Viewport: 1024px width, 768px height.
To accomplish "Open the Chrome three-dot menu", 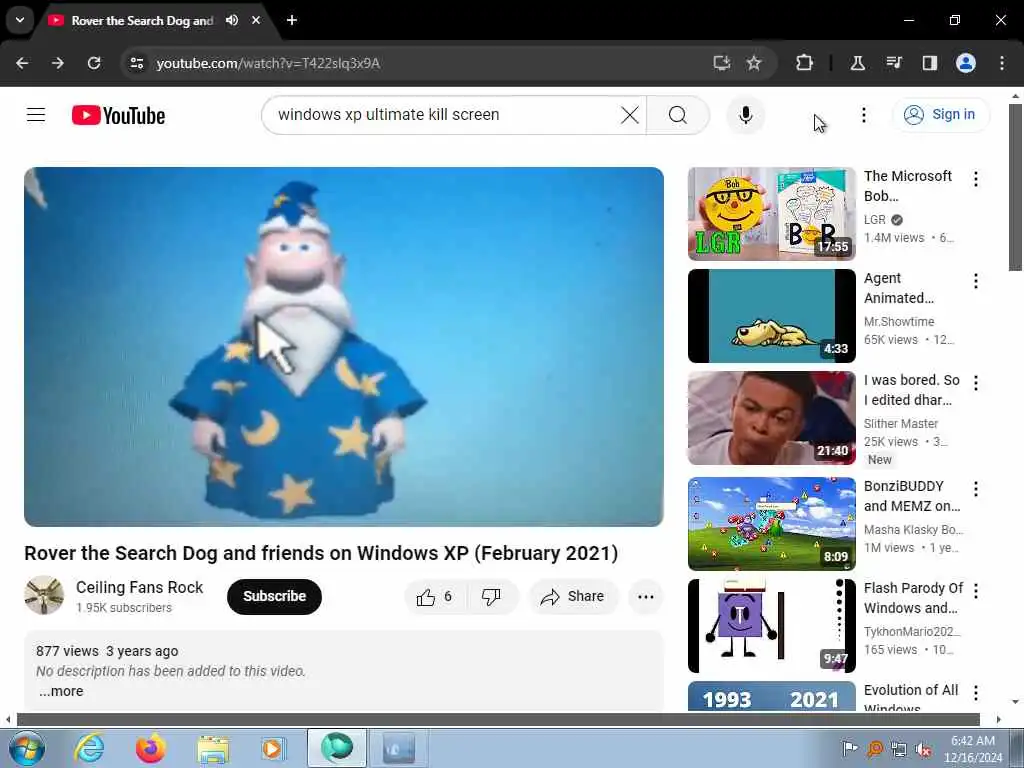I will click(x=1002, y=63).
